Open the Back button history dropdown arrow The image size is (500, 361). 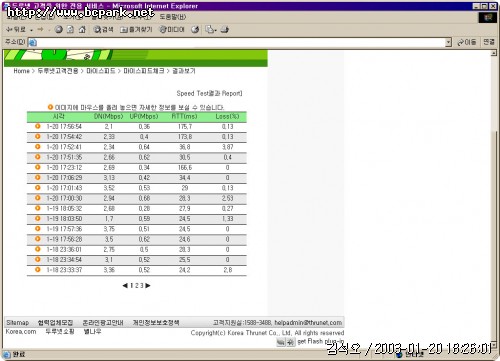31,30
